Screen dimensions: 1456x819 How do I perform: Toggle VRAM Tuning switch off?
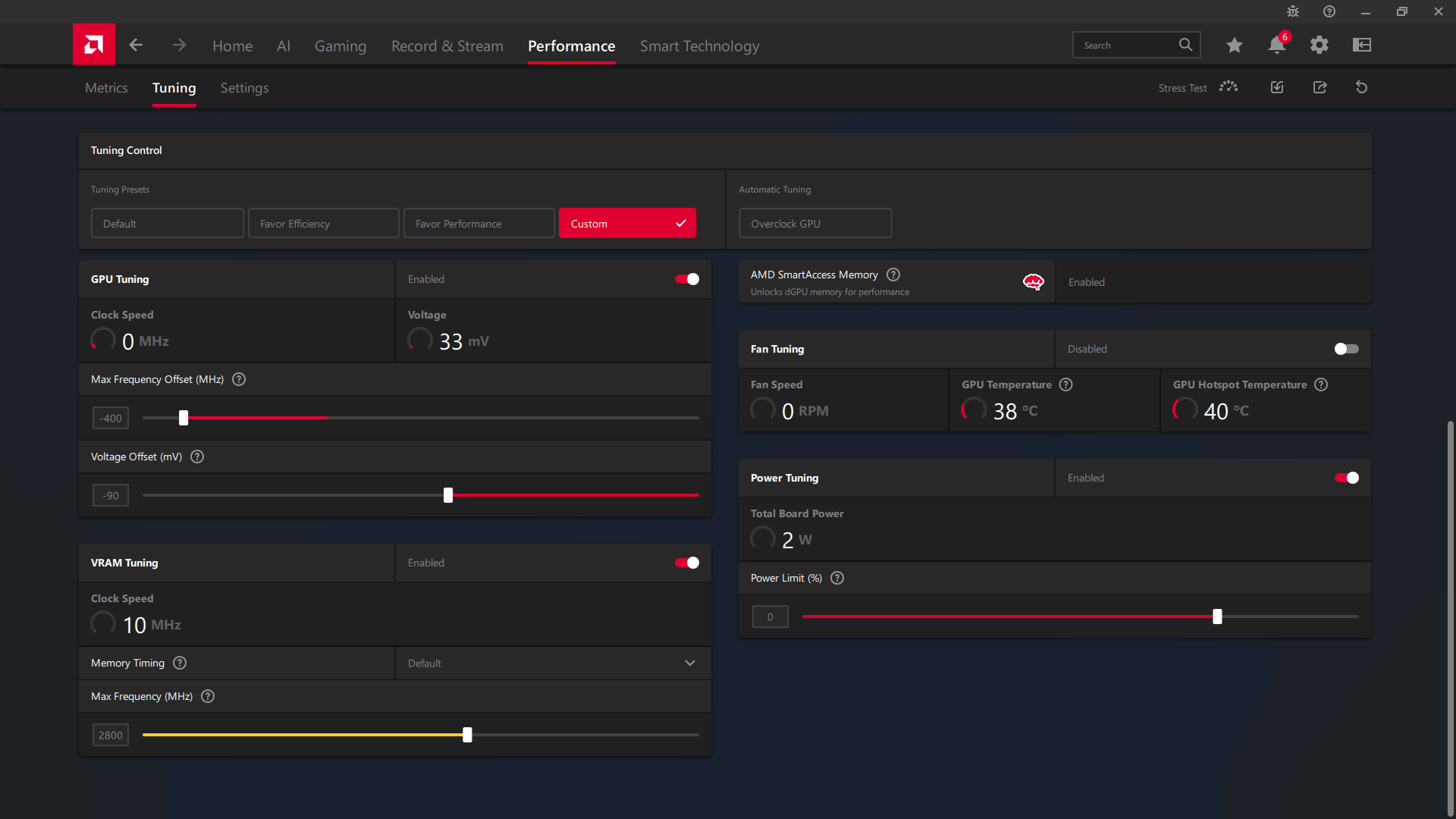687,563
